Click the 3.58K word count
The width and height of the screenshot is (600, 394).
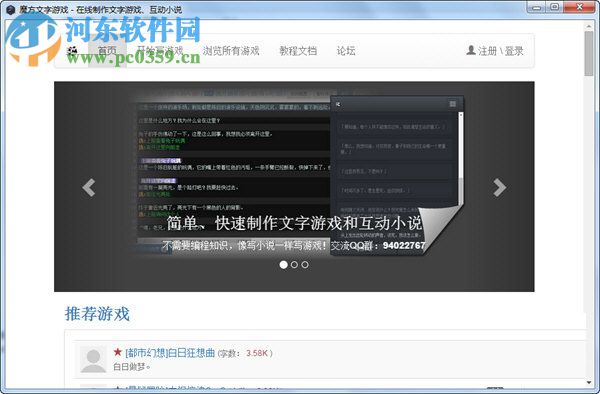coord(257,353)
